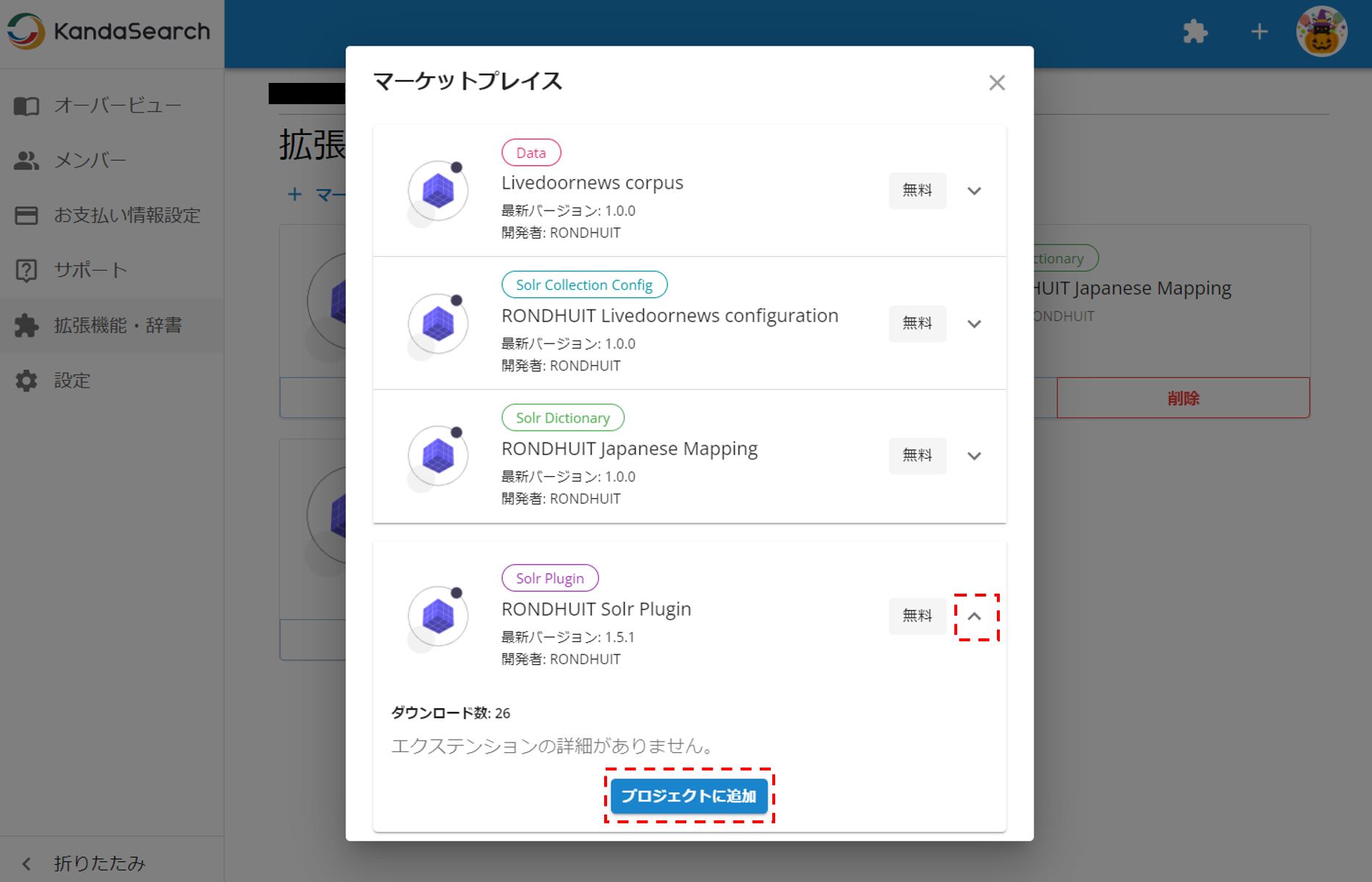This screenshot has width=1372, height=882.
Task: Click the KandaSearch logo
Action: tap(109, 32)
